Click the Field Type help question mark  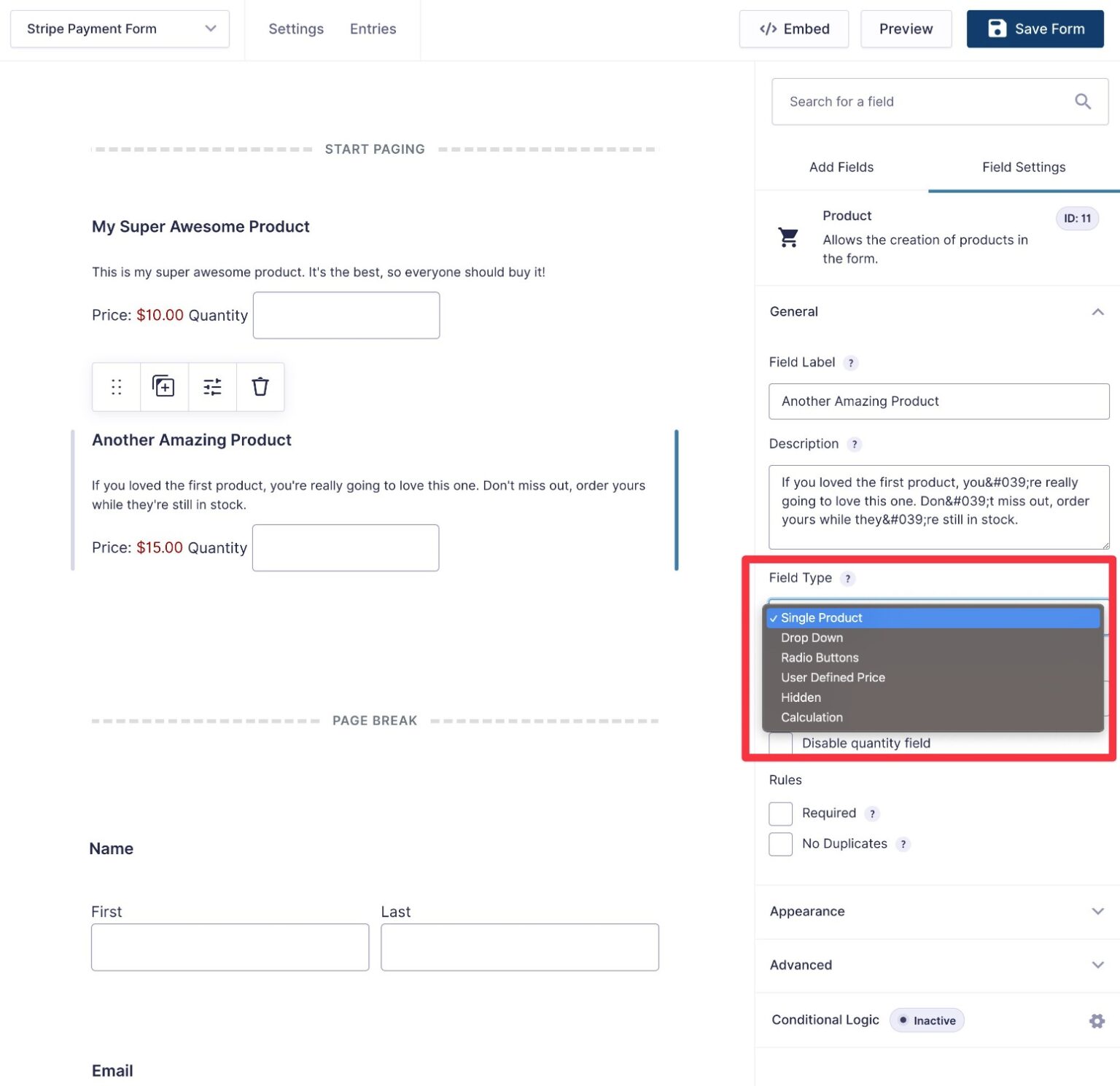tap(848, 579)
